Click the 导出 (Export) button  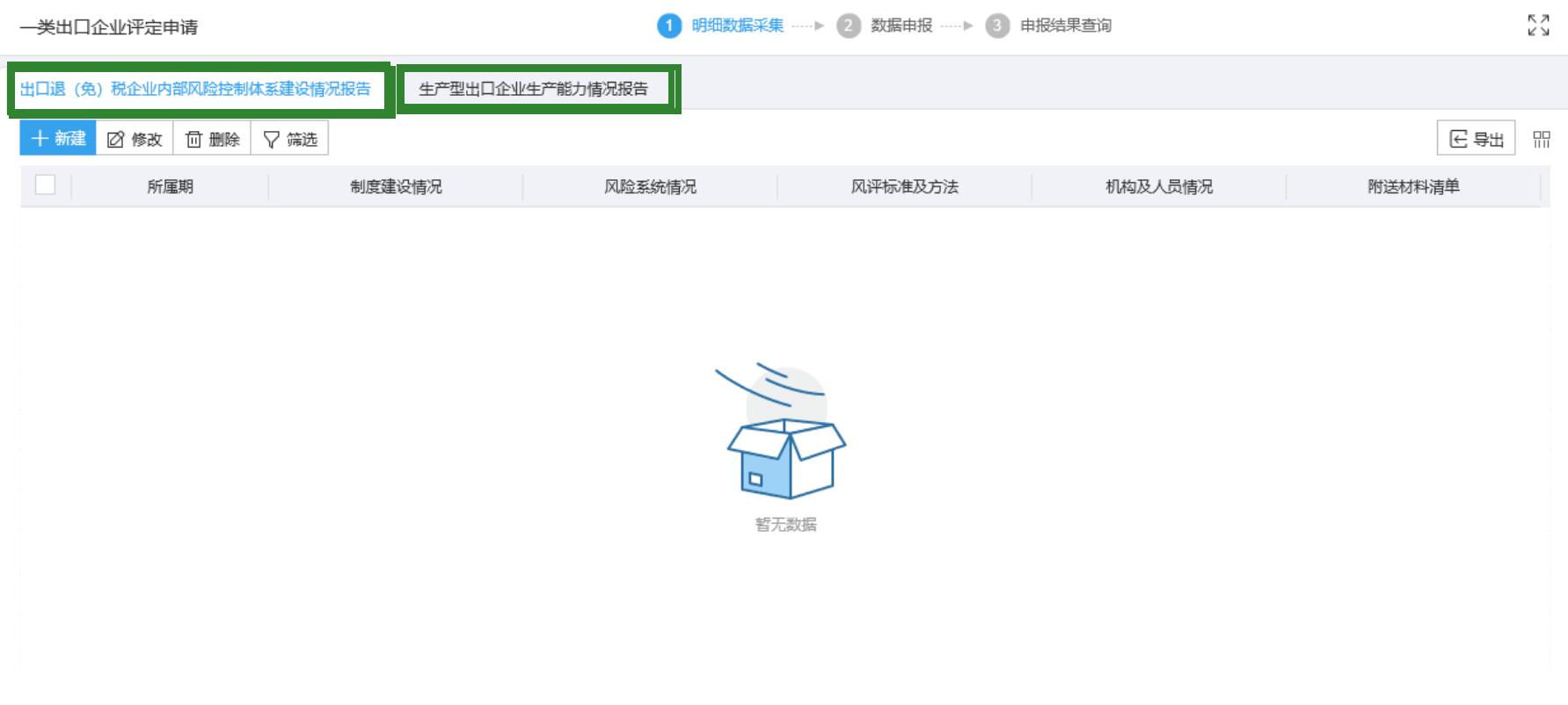pos(1476,139)
